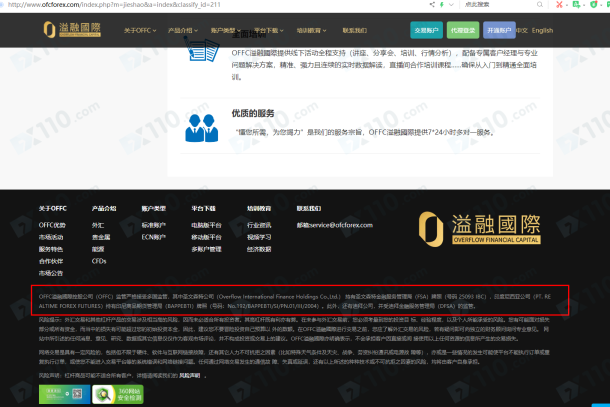The height and width of the screenshot is (407, 610).
Task: Open the address bar dropdown chevron
Action: pyautogui.click(x=451, y=5)
